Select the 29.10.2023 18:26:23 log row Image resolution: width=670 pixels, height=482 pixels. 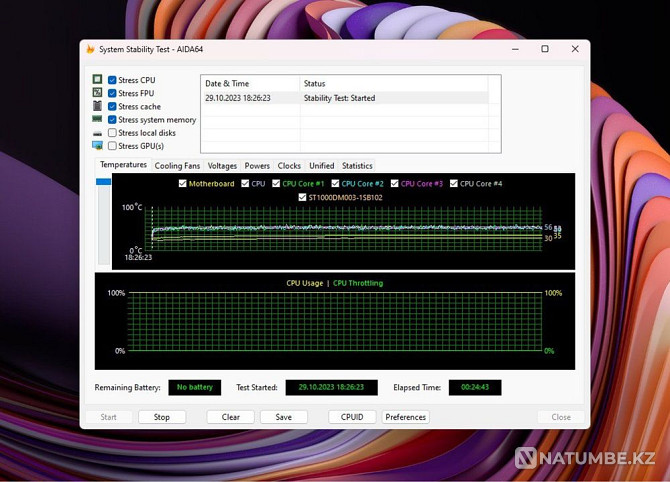345,98
